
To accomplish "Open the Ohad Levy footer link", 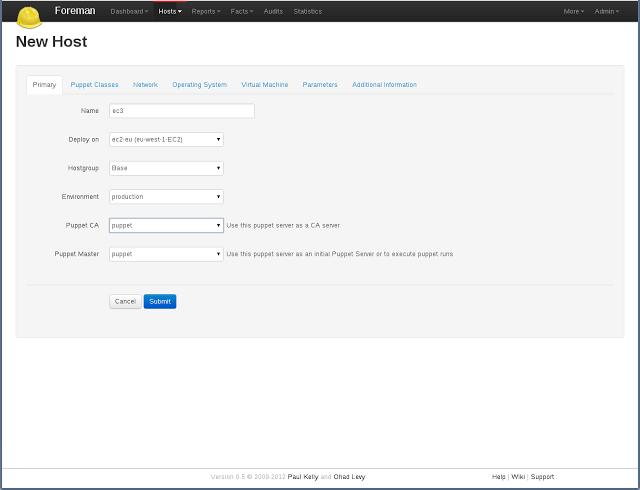I will 349,477.
